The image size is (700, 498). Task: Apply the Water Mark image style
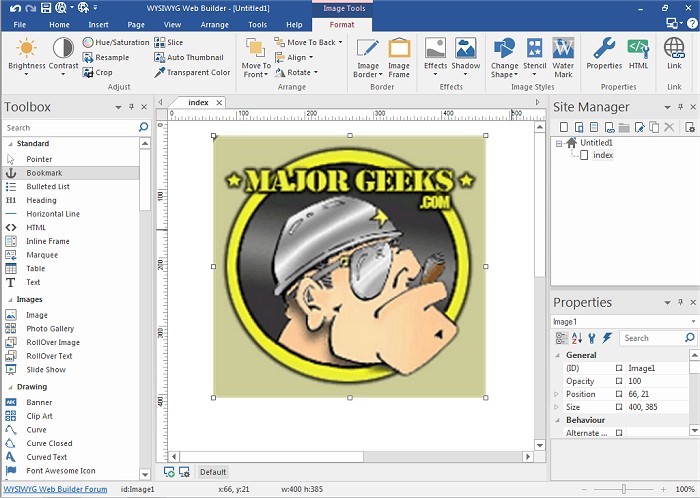click(563, 57)
